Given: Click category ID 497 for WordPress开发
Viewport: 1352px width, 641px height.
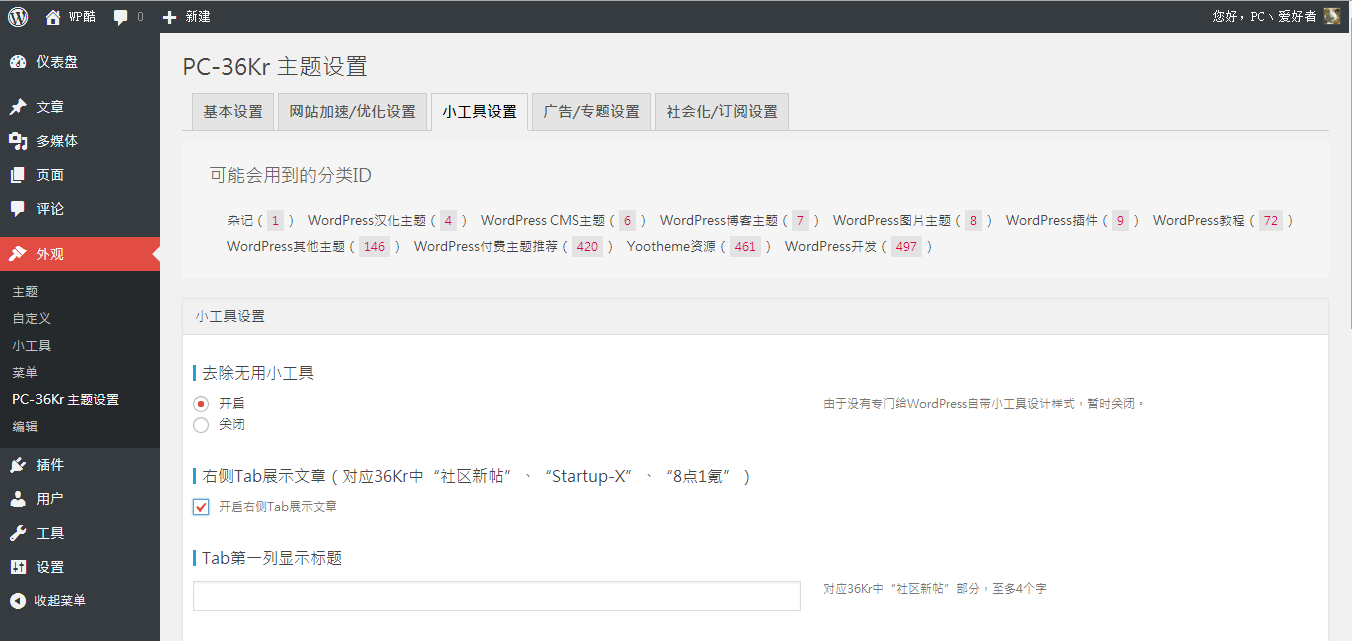Looking at the screenshot, I should (907, 247).
